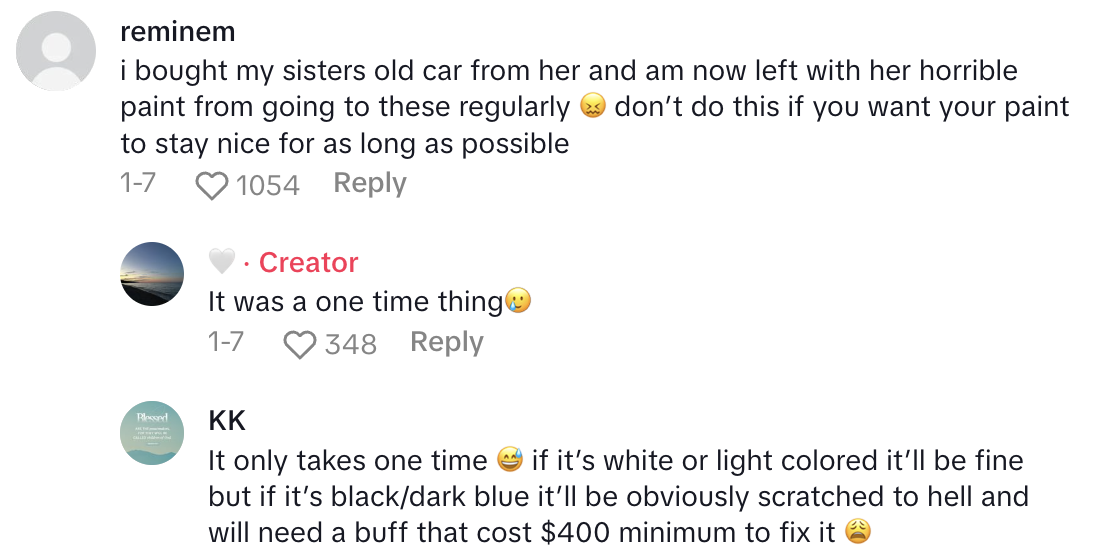Open reminem's default gray profile picture
This screenshot has width=1100, height=554.
pos(58,52)
